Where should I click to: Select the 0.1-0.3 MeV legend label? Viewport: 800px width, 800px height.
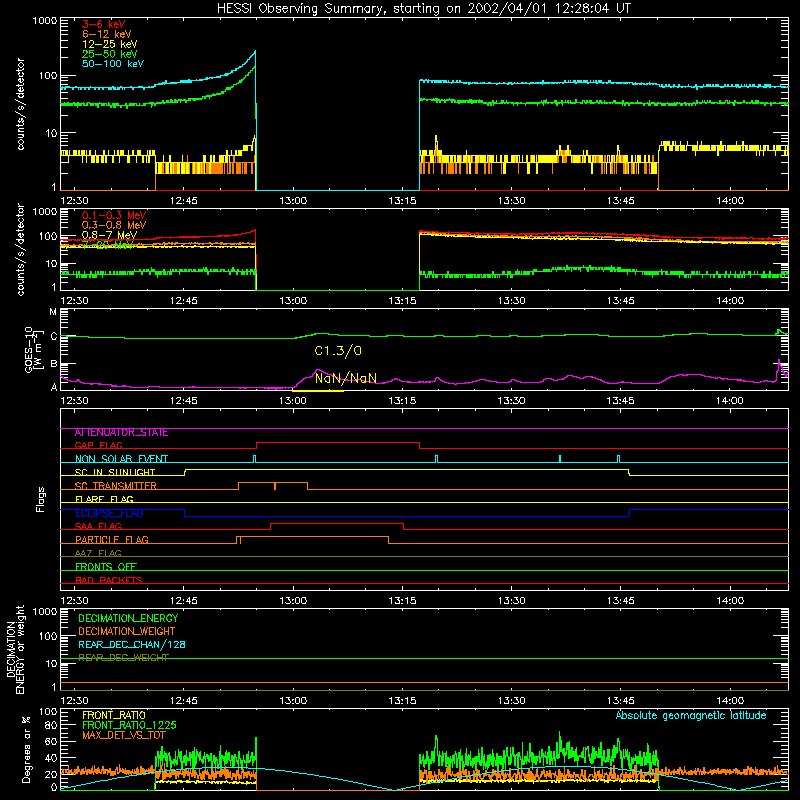click(x=114, y=215)
